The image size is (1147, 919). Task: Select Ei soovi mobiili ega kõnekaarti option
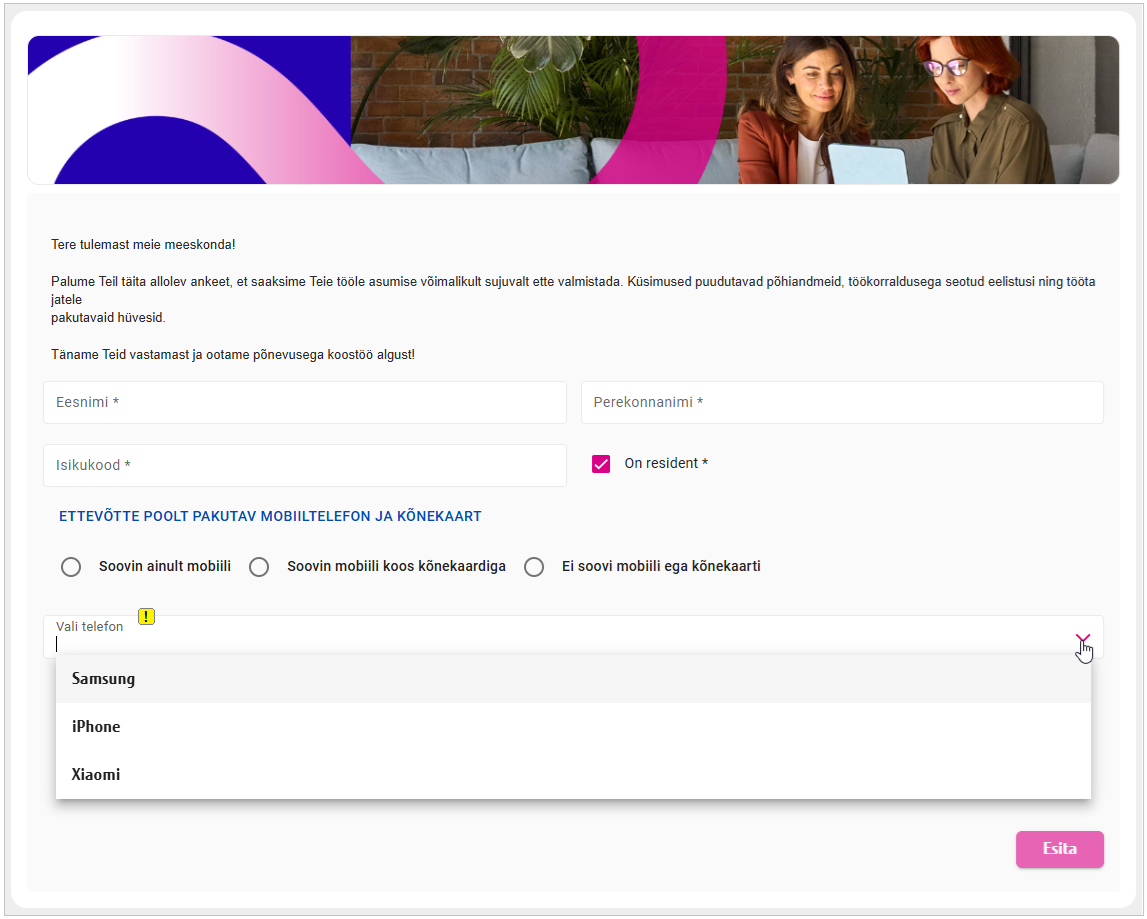[534, 567]
